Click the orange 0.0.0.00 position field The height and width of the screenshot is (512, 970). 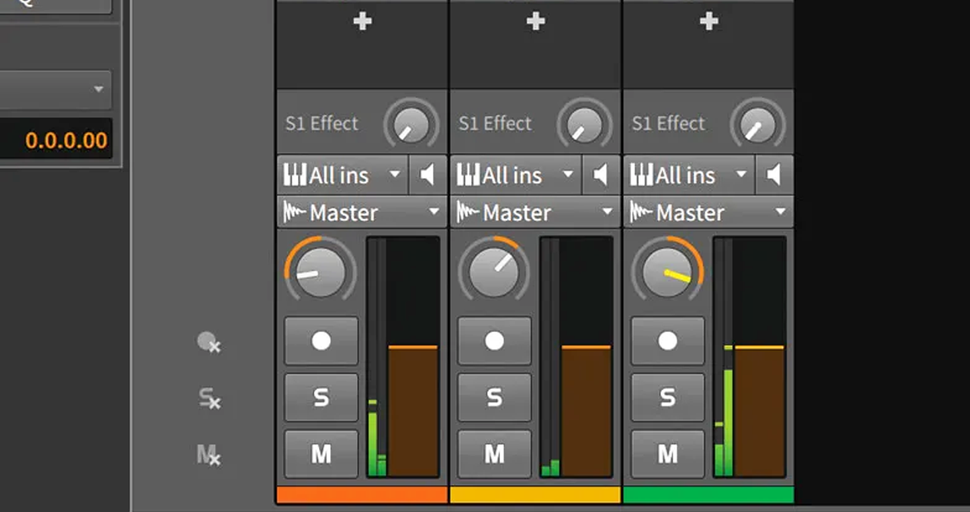(x=56, y=140)
